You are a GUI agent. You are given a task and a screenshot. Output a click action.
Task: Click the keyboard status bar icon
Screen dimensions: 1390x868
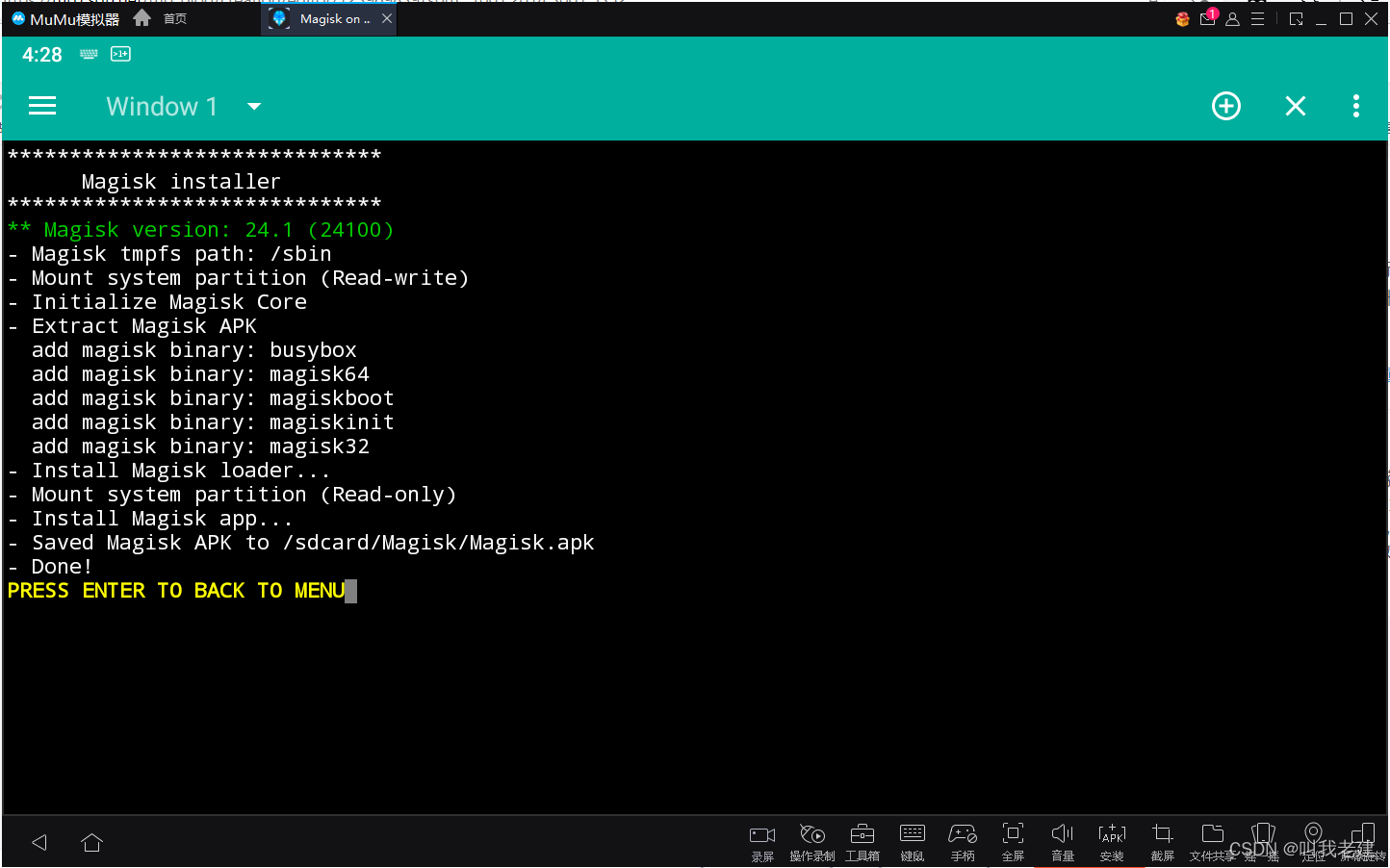pos(89,54)
